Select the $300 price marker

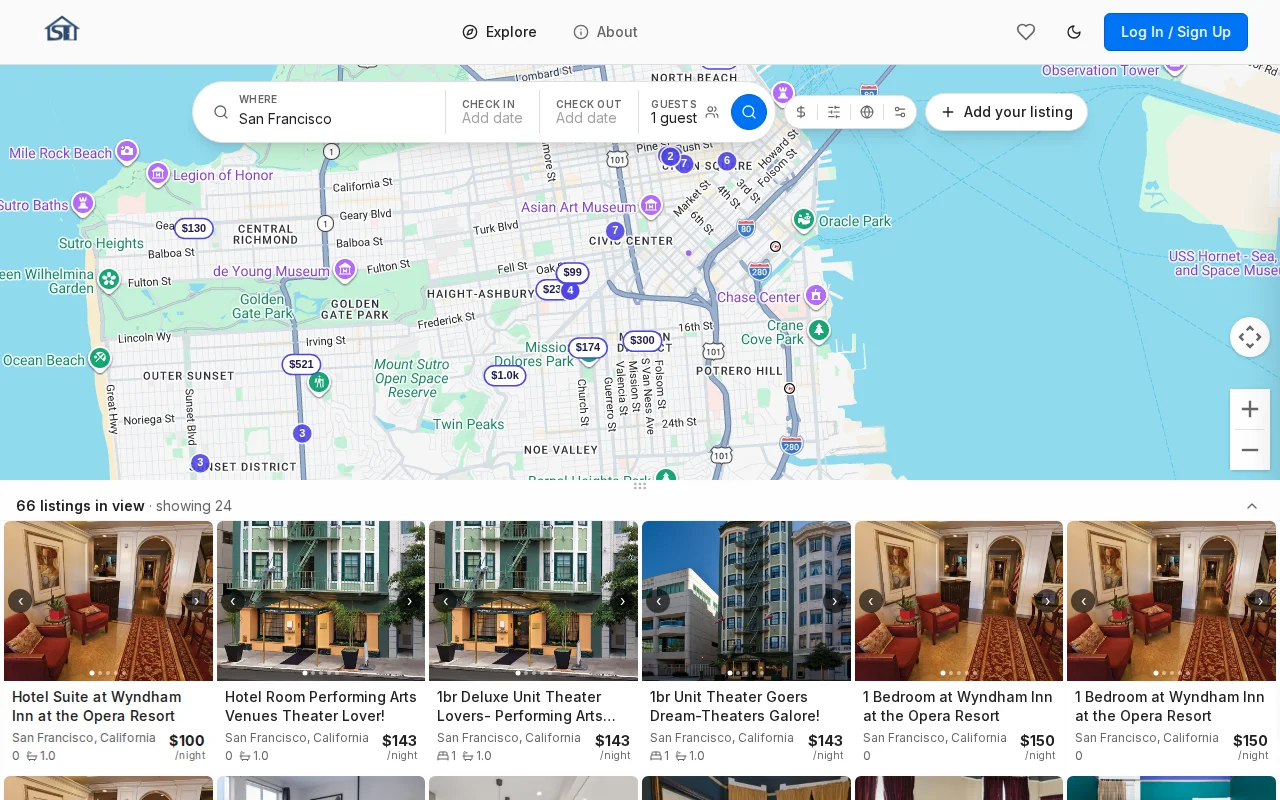[x=642, y=340]
